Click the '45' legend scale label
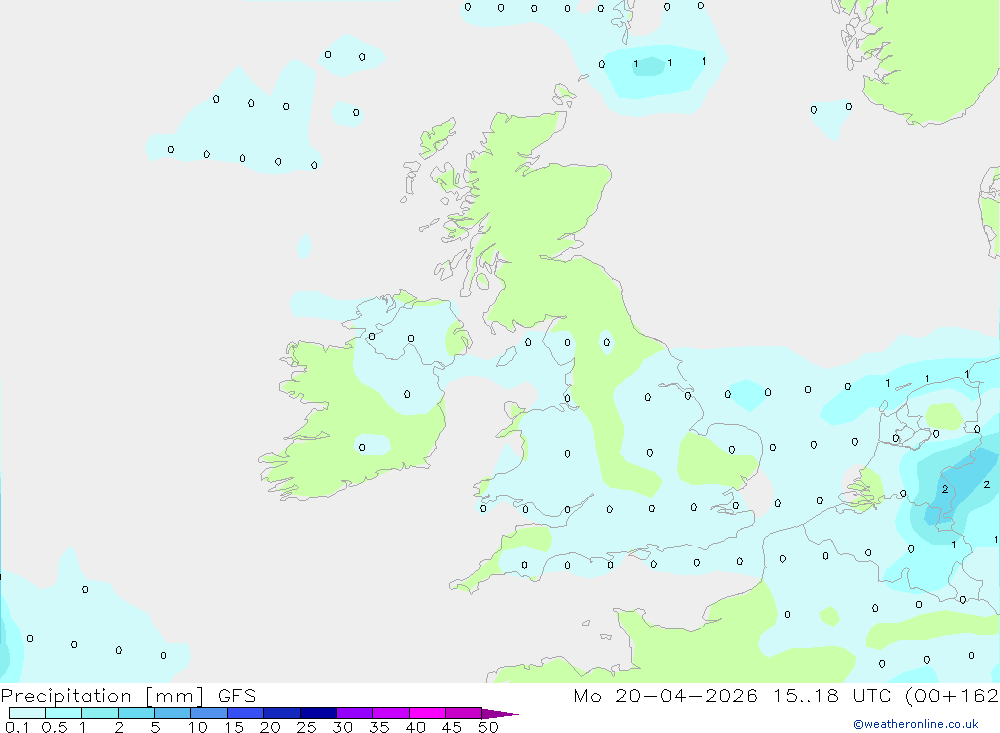Screen dimensions: 1000x733 pos(452,727)
